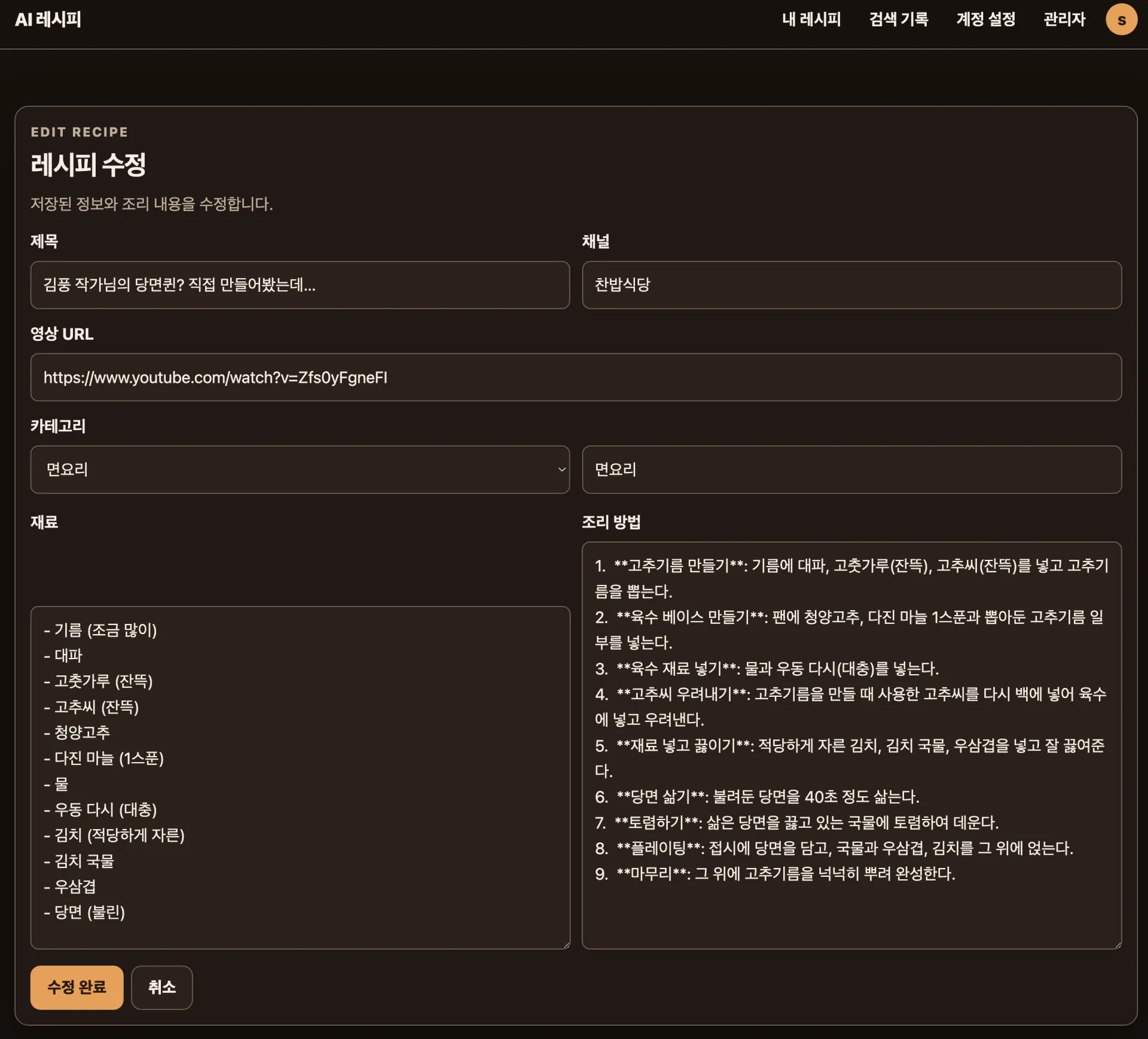The image size is (1148, 1039).
Task: Click the 재료 label
Action: (44, 522)
